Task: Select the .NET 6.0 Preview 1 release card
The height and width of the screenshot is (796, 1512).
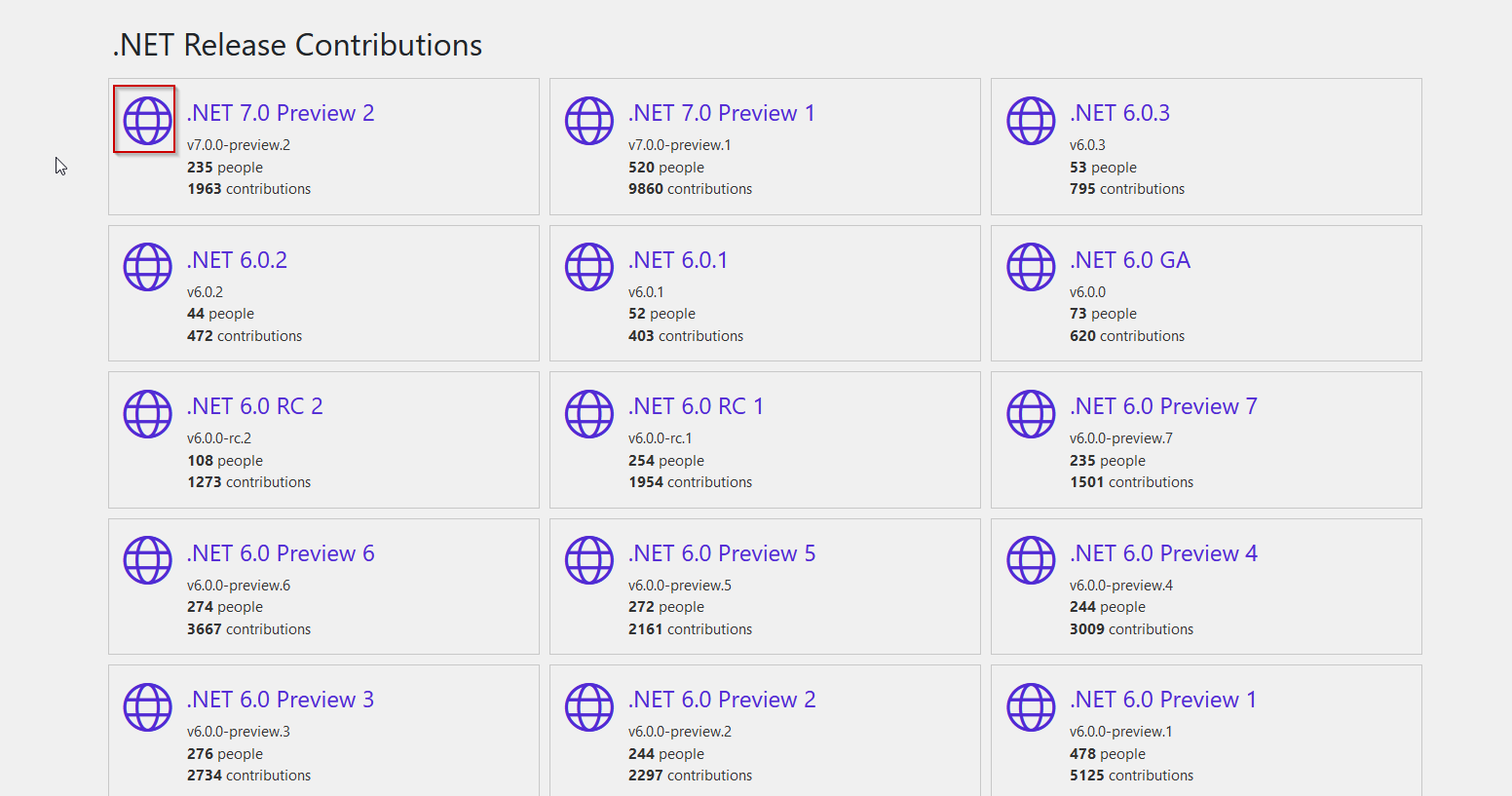Action: pos(1206,731)
